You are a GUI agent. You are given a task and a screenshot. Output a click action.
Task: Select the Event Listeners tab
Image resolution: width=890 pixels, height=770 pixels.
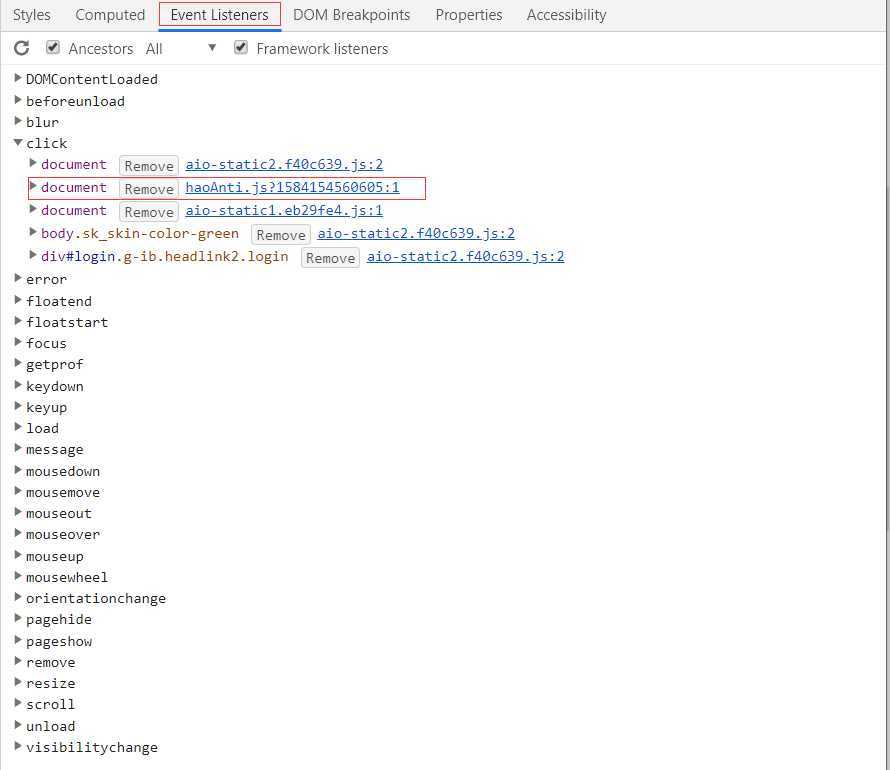pyautogui.click(x=220, y=15)
